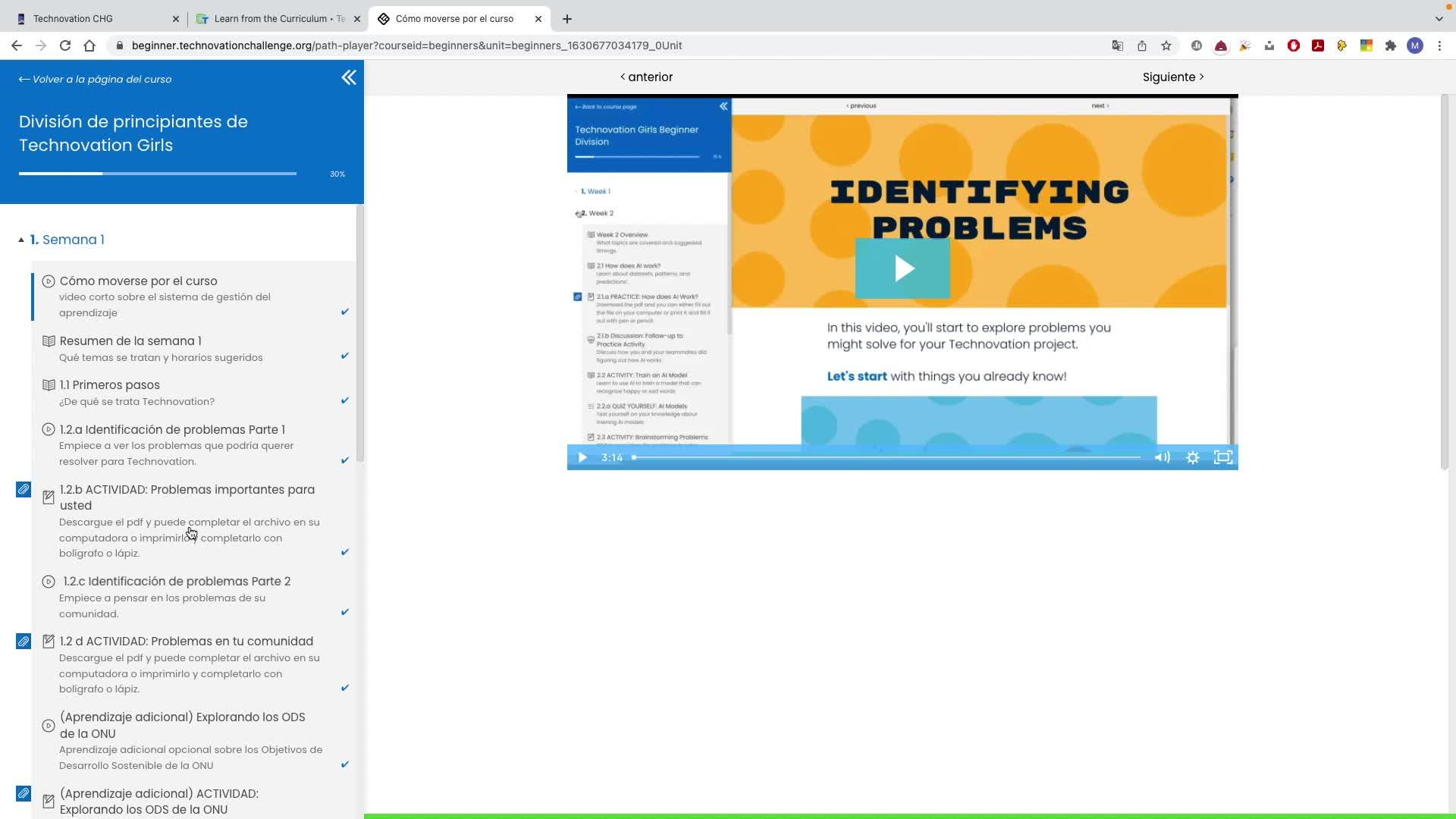
Task: Open Chrome three-dot menu
Action: pos(1439,45)
